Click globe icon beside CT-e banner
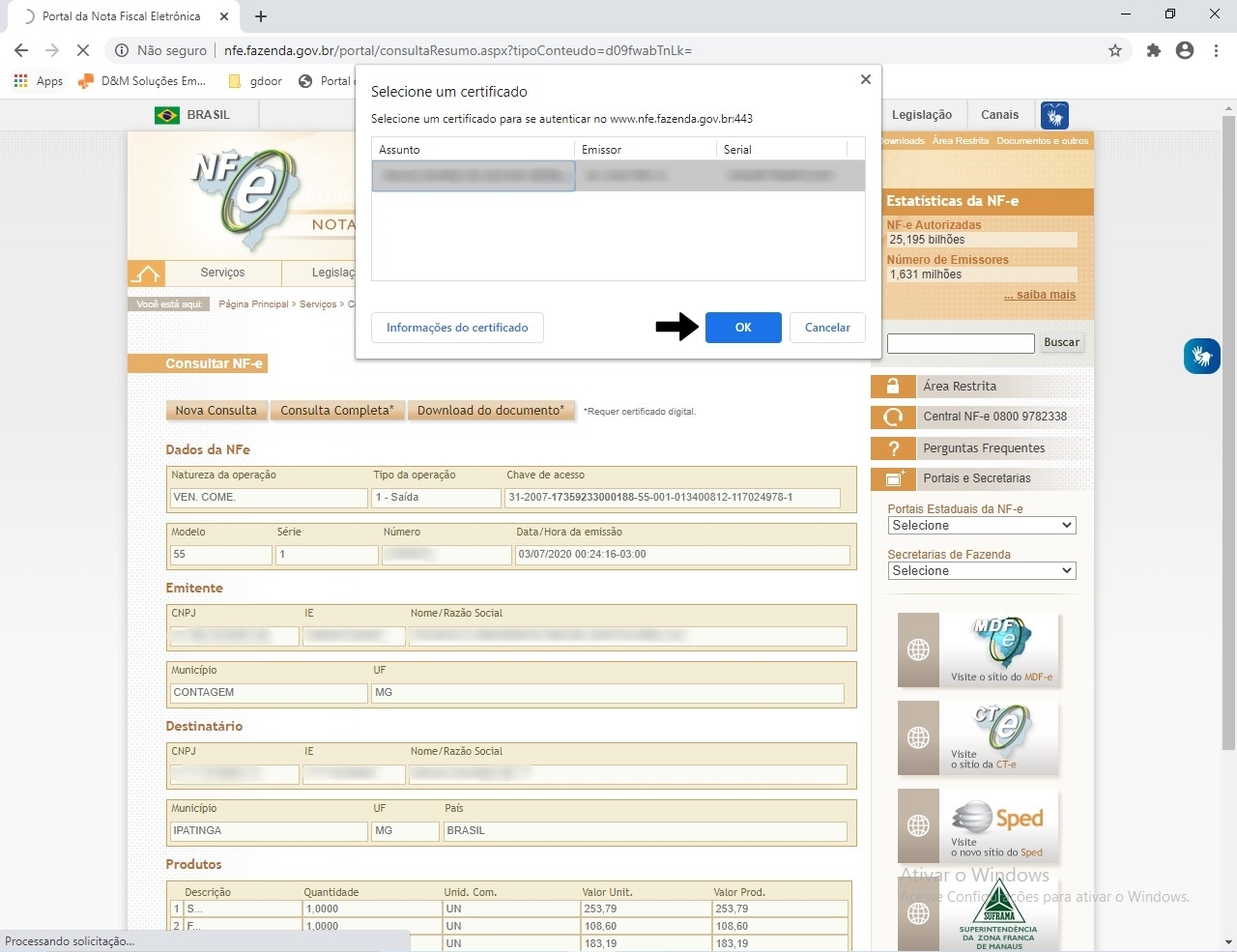The height and width of the screenshot is (952, 1237). [x=918, y=737]
